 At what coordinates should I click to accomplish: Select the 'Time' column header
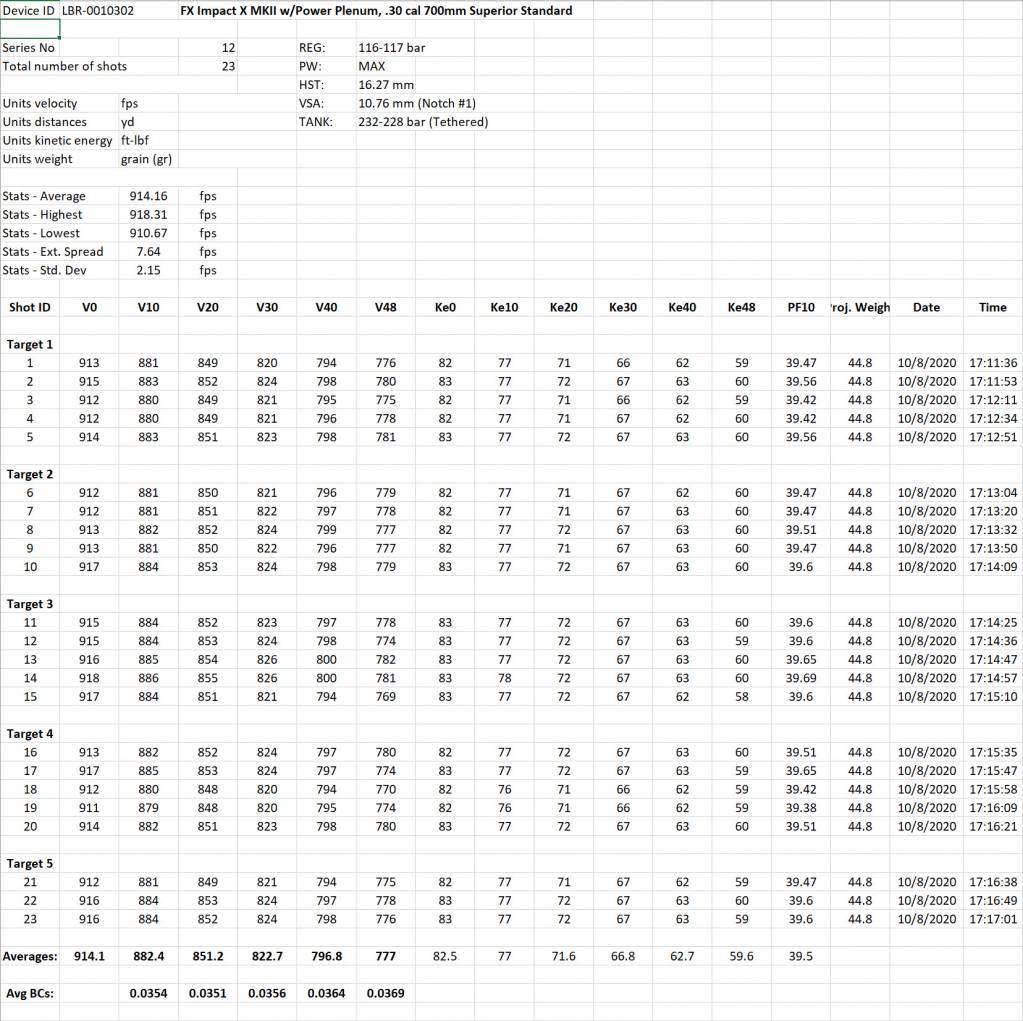point(993,307)
